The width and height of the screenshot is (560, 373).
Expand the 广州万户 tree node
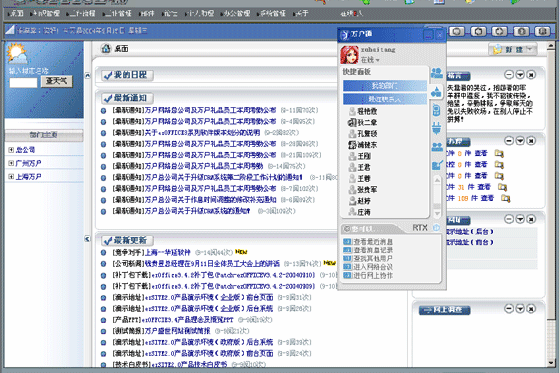point(11,163)
